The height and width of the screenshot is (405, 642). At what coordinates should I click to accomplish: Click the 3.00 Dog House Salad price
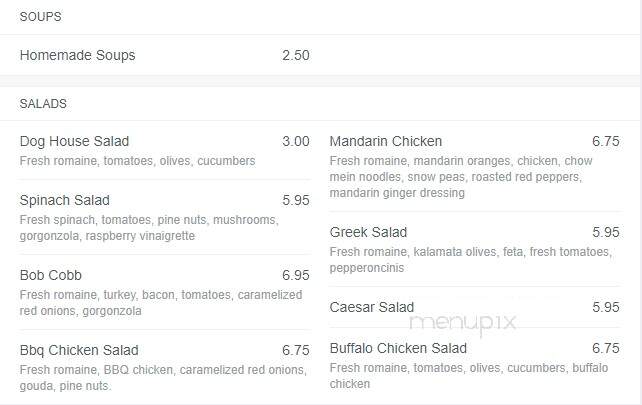click(296, 141)
